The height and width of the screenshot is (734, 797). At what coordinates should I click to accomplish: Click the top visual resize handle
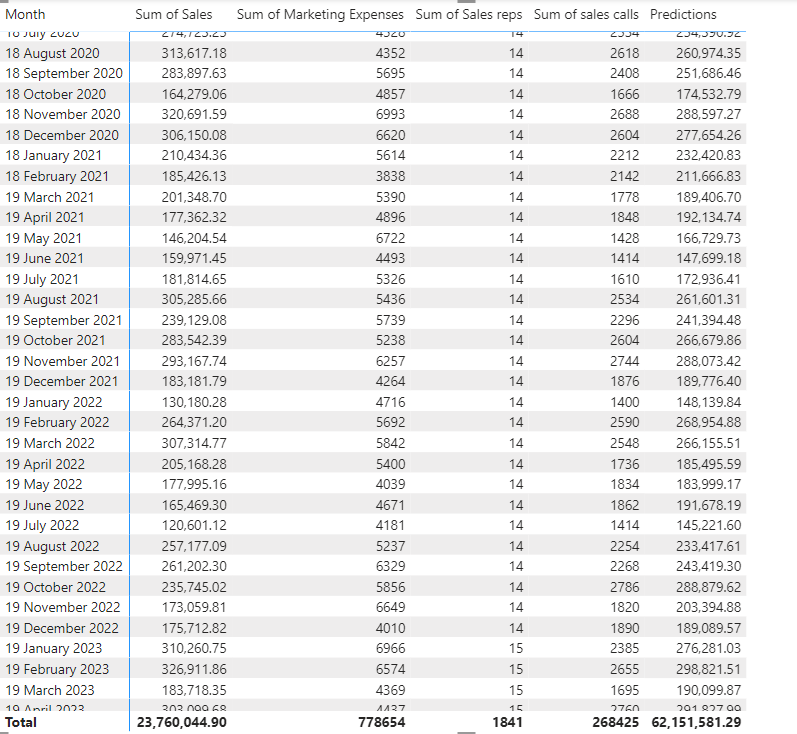(466, 2)
